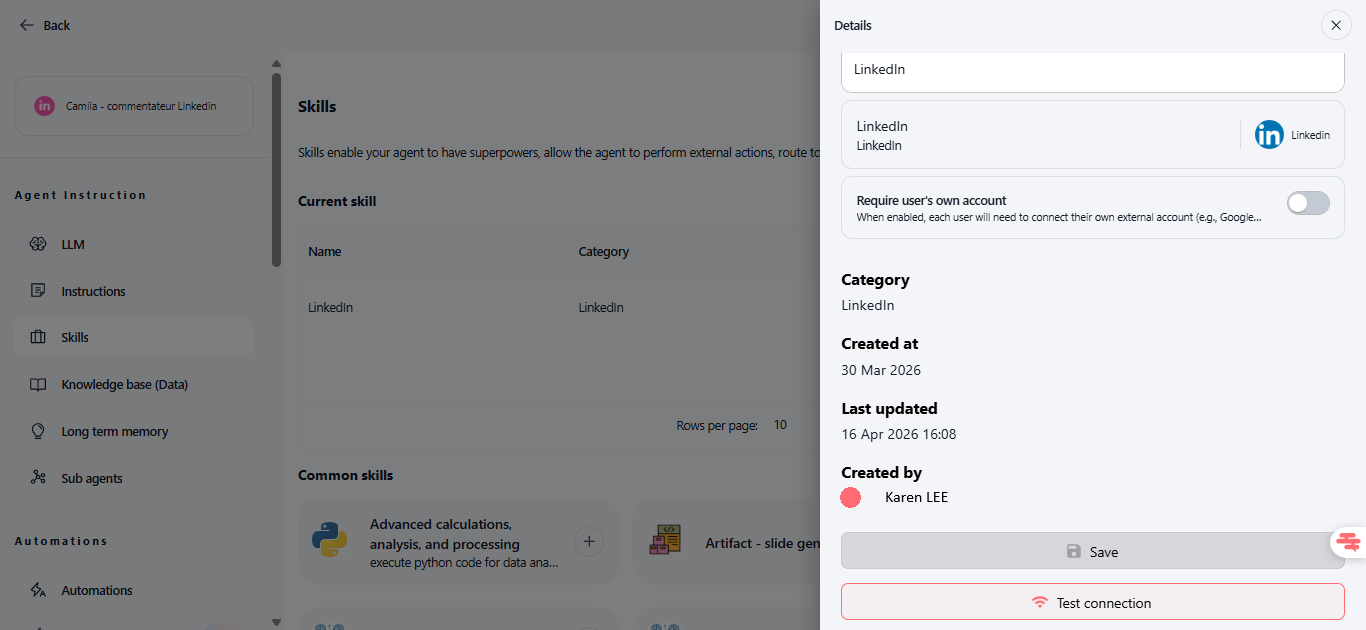The height and width of the screenshot is (630, 1366).
Task: Click the Knowledge base book icon
Action: point(38,384)
